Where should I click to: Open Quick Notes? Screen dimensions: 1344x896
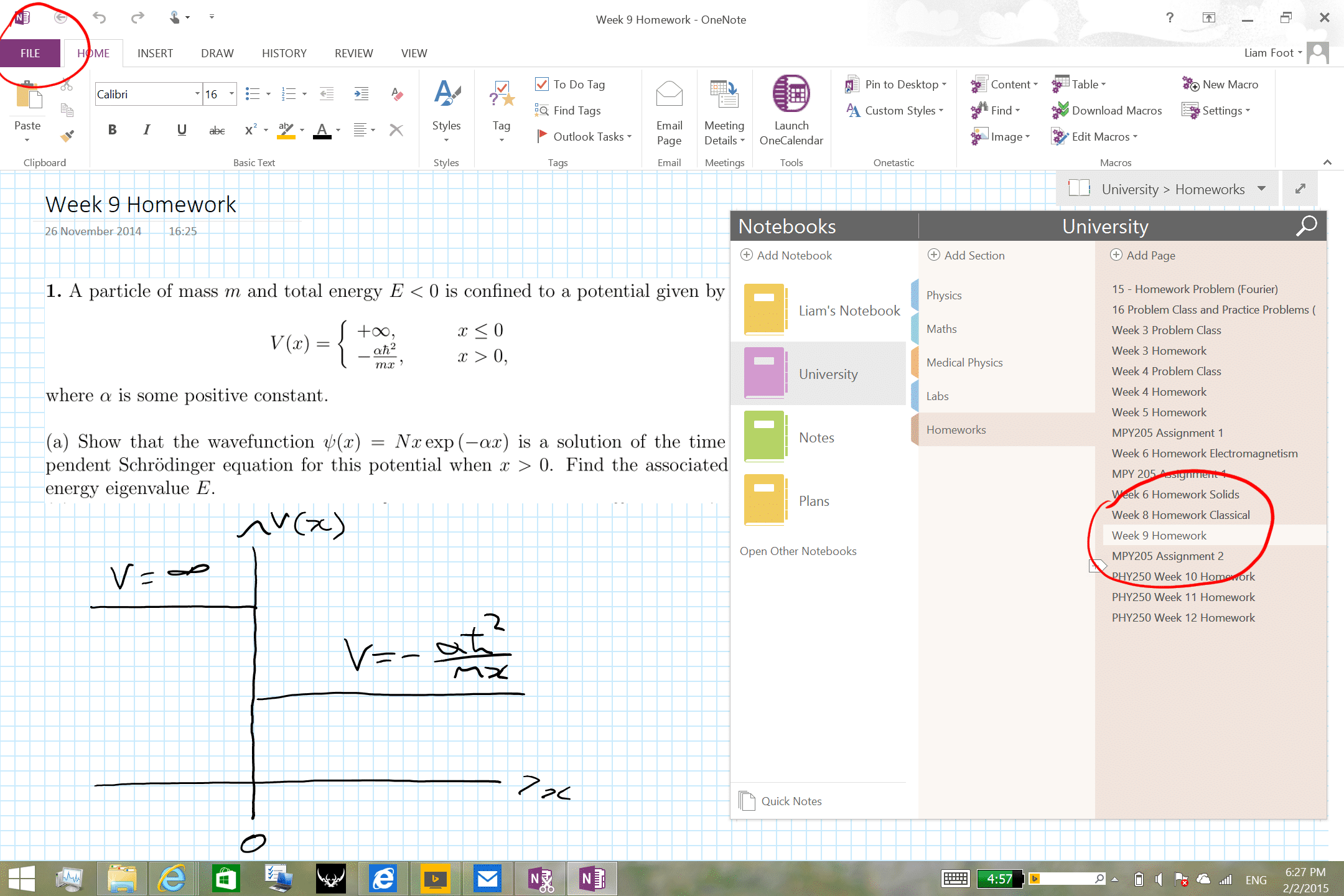pos(782,801)
